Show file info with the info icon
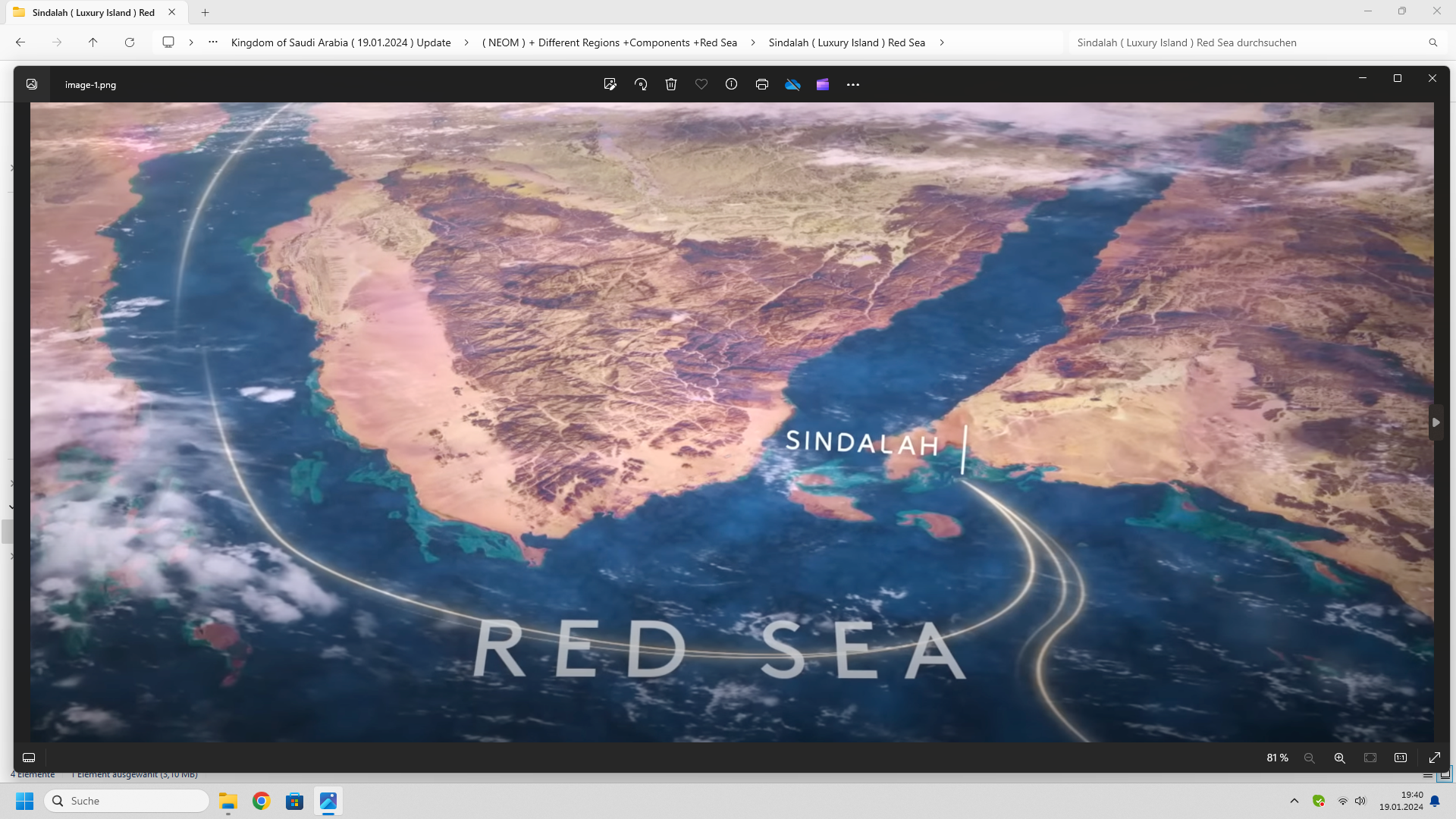Image resolution: width=1456 pixels, height=819 pixels. 731,84
